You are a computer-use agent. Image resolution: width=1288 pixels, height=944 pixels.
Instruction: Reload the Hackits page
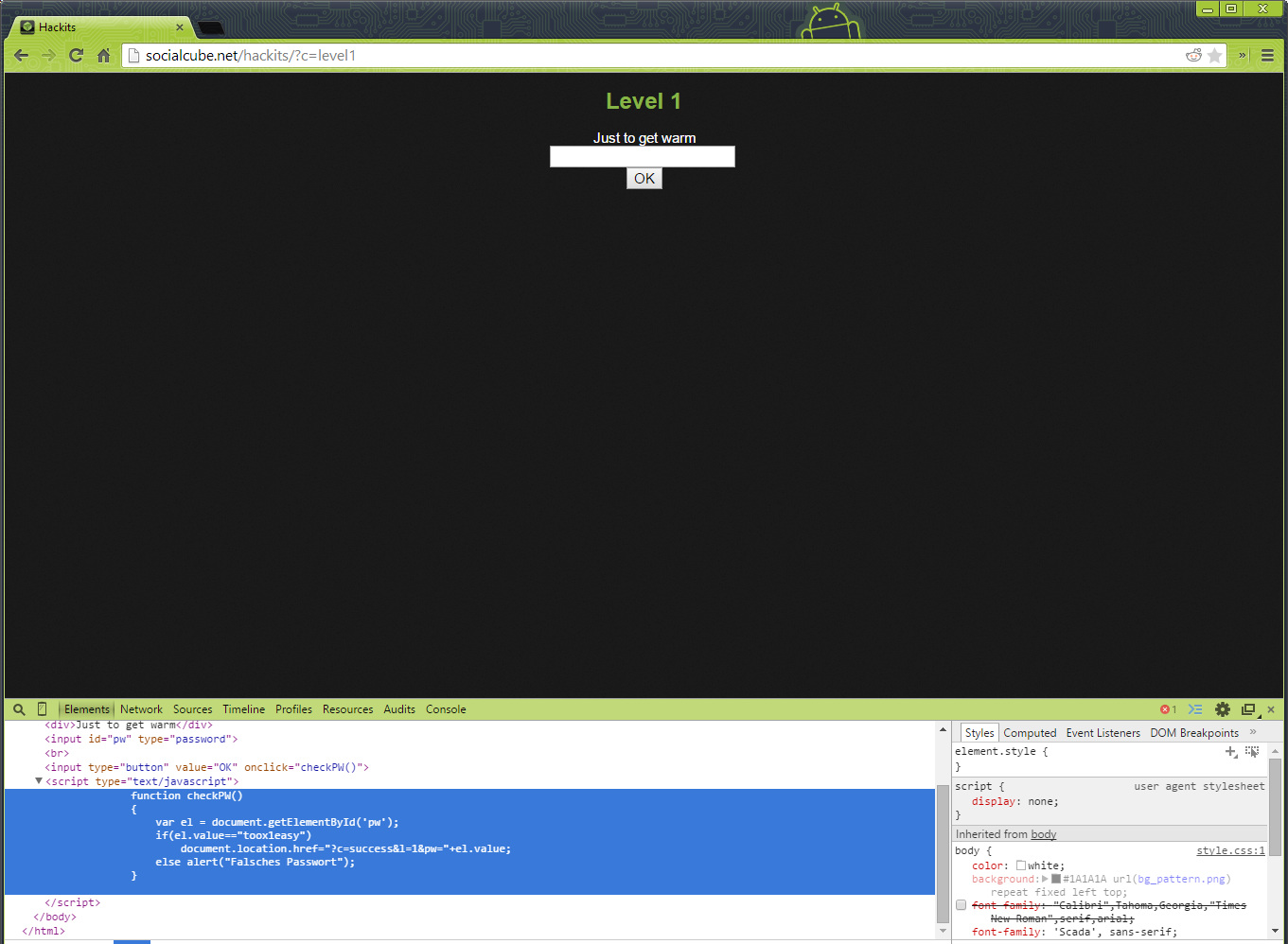[76, 56]
